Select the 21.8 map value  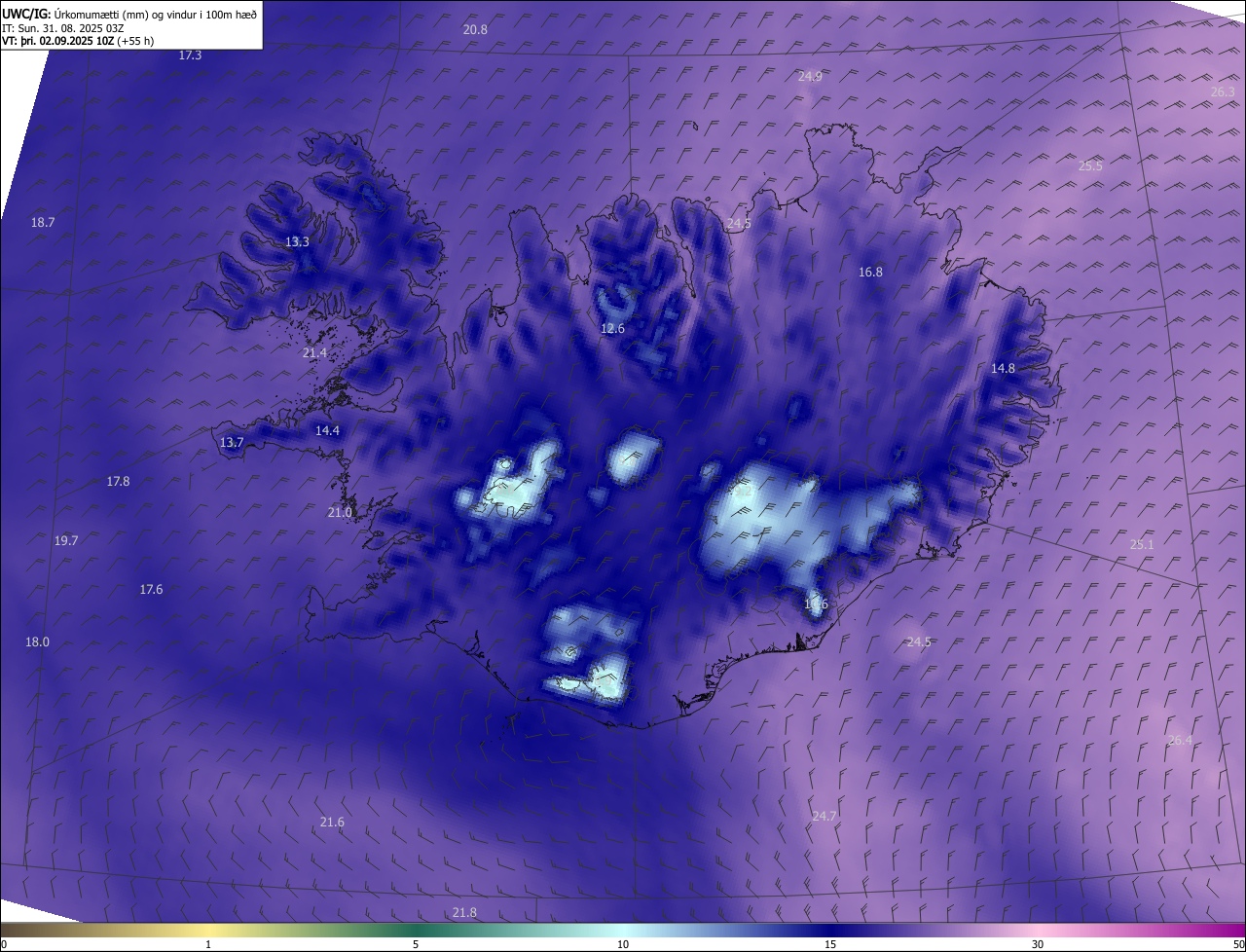(x=465, y=913)
